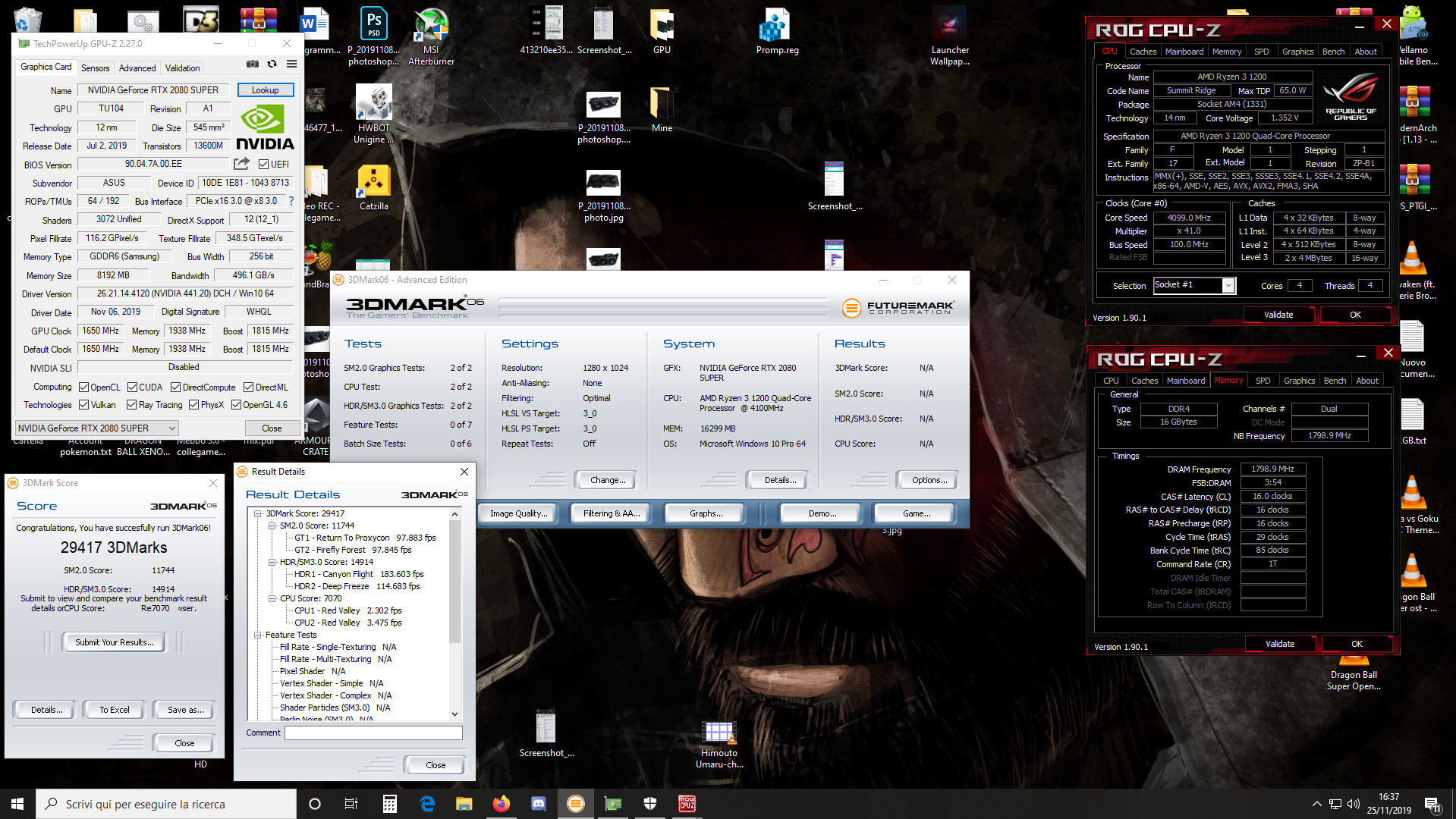The width and height of the screenshot is (1456, 819).
Task: Open Caches tab in upper CPU-Z window
Action: 1143,52
